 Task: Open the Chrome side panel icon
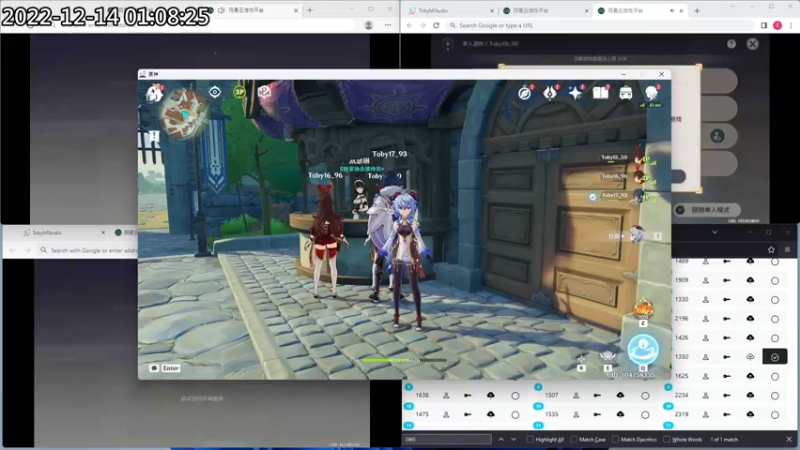point(764,25)
